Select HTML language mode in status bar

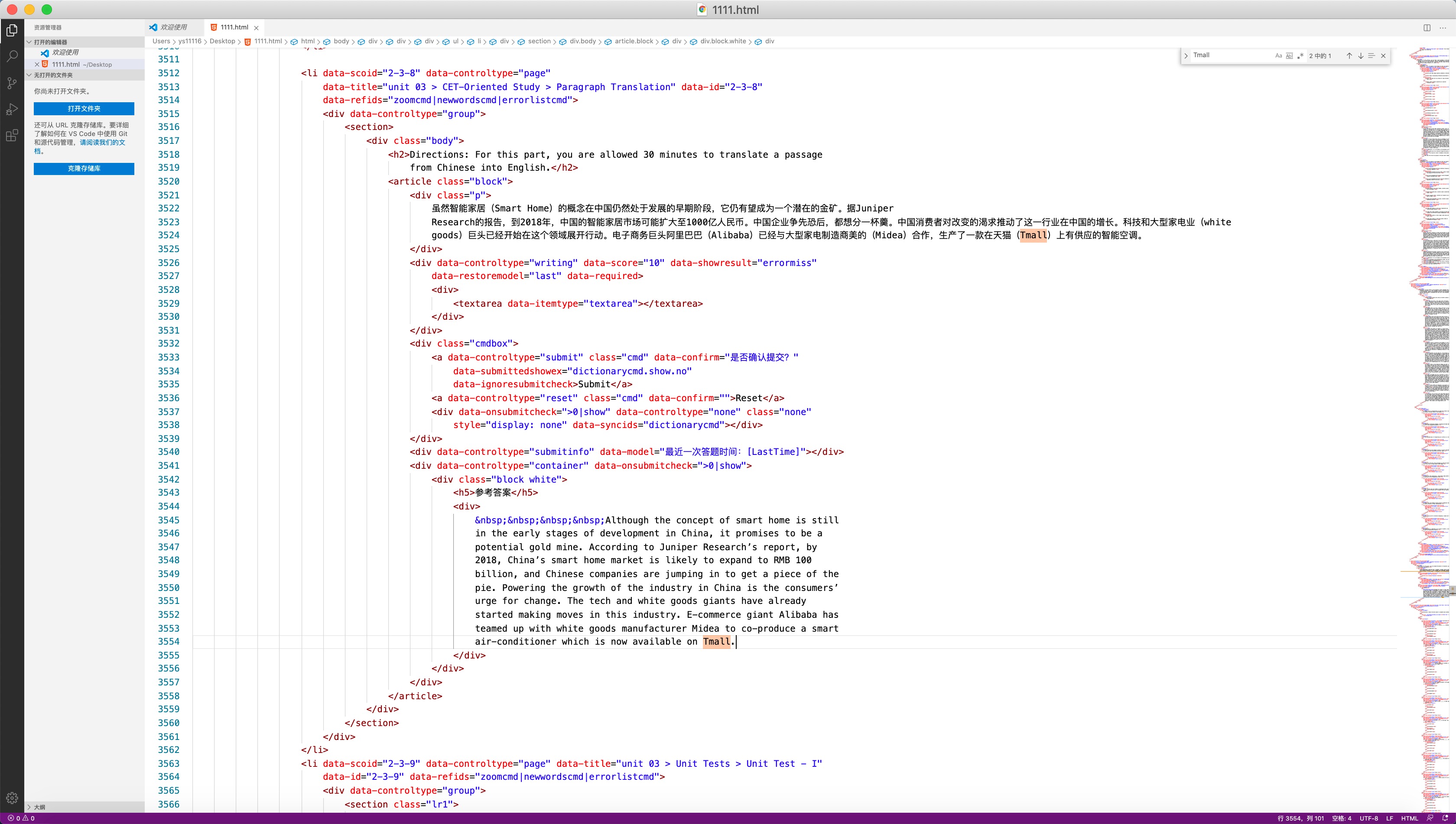click(1409, 818)
